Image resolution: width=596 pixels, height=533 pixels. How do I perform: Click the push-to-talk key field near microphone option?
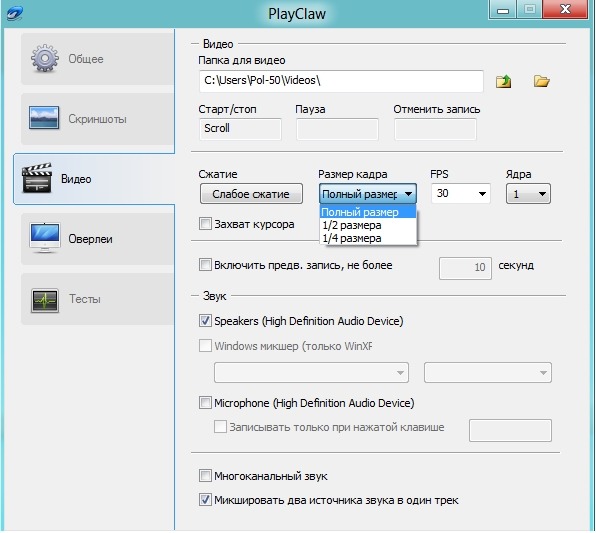pyautogui.click(x=510, y=430)
